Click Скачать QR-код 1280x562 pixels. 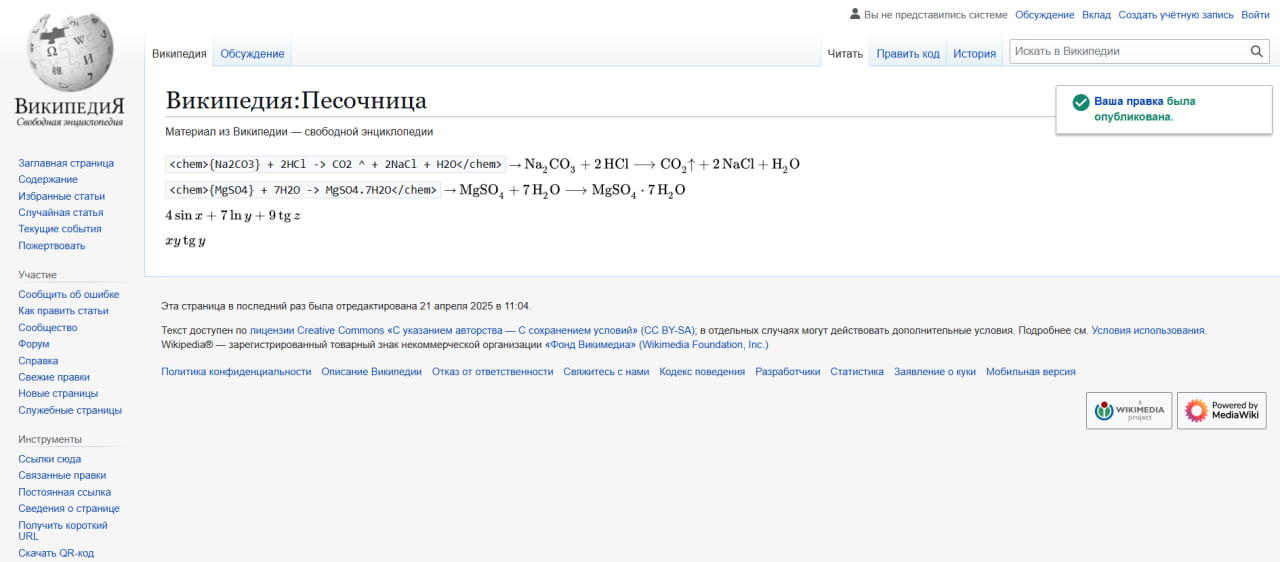[56, 553]
